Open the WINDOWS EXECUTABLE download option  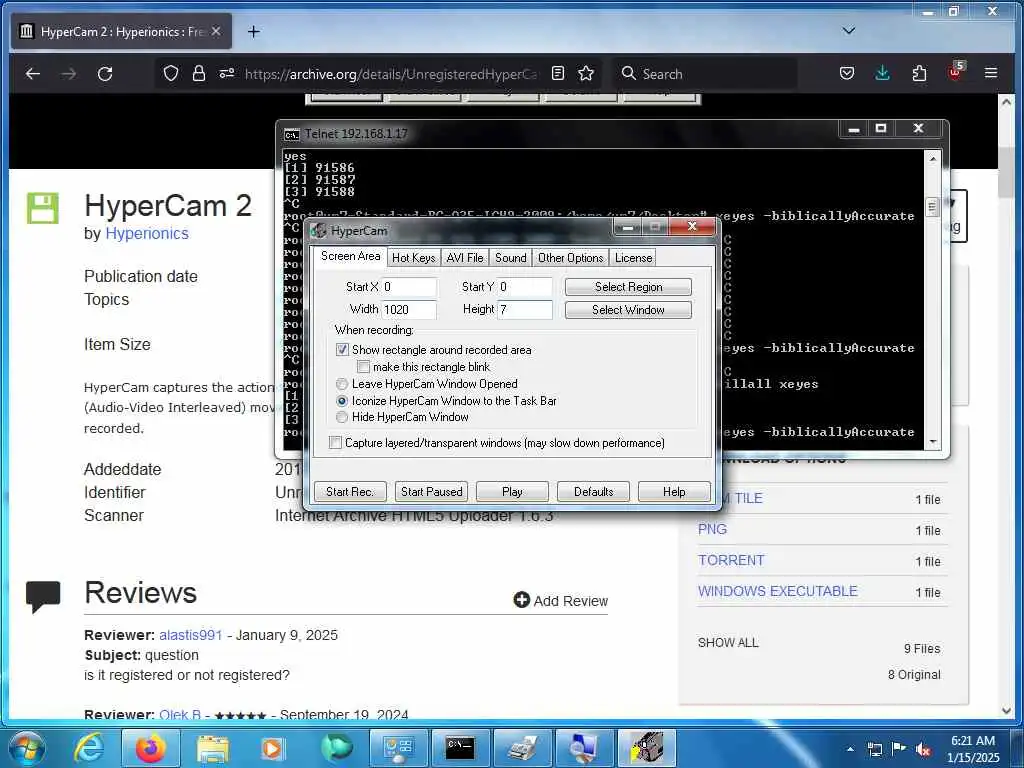(777, 591)
